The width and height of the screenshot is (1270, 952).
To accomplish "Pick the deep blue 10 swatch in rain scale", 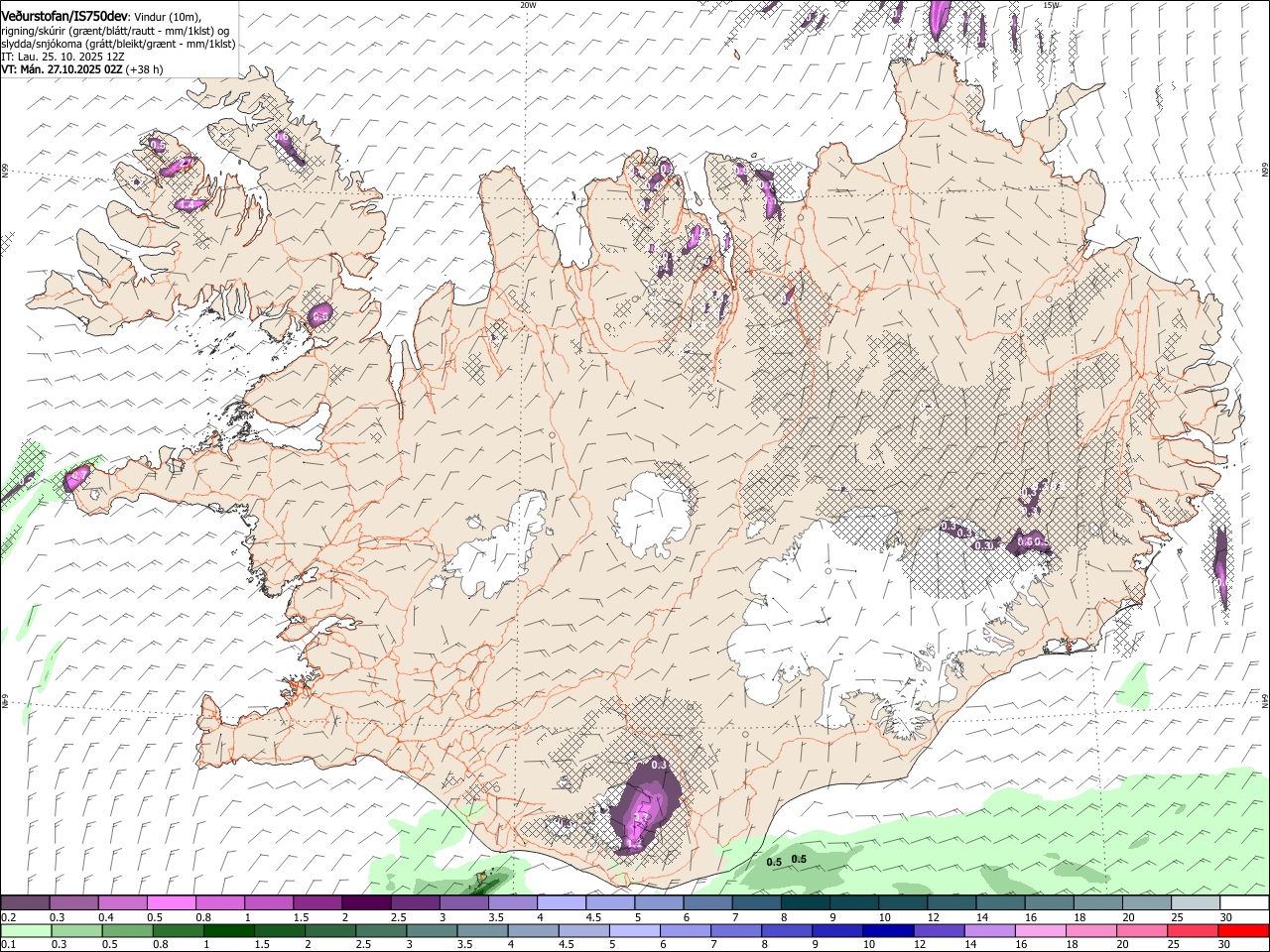I will tap(888, 931).
